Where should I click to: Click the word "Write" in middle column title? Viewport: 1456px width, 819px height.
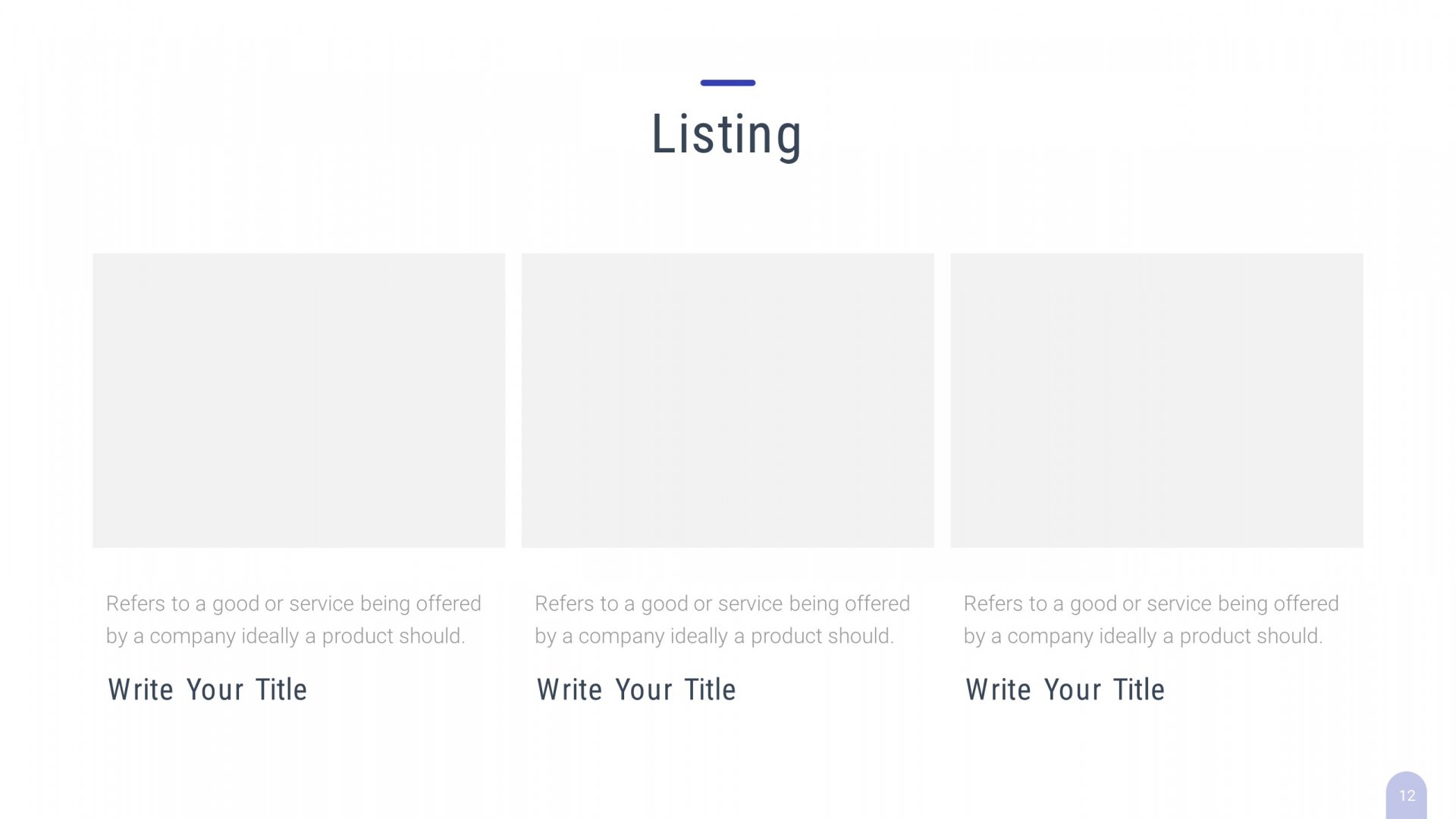click(x=570, y=690)
